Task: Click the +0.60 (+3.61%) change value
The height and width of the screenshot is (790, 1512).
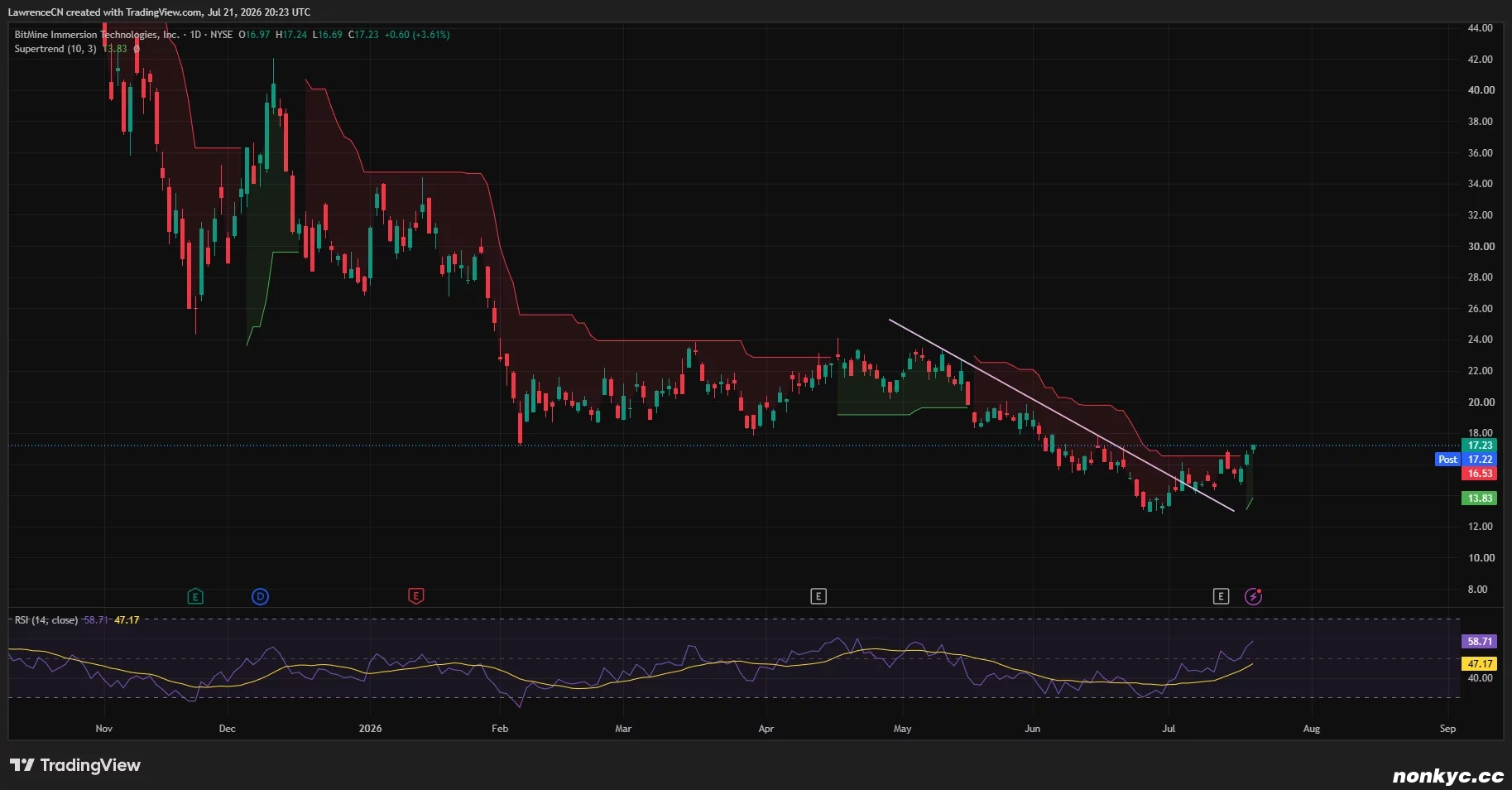Action: coord(417,35)
